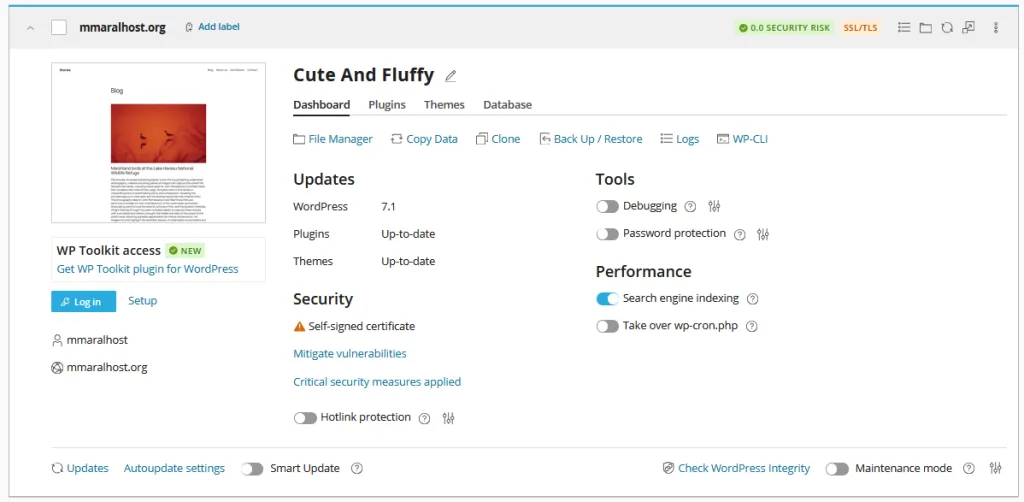Disable Search engine indexing switch
The width and height of the screenshot is (1024, 502).
[x=607, y=298]
